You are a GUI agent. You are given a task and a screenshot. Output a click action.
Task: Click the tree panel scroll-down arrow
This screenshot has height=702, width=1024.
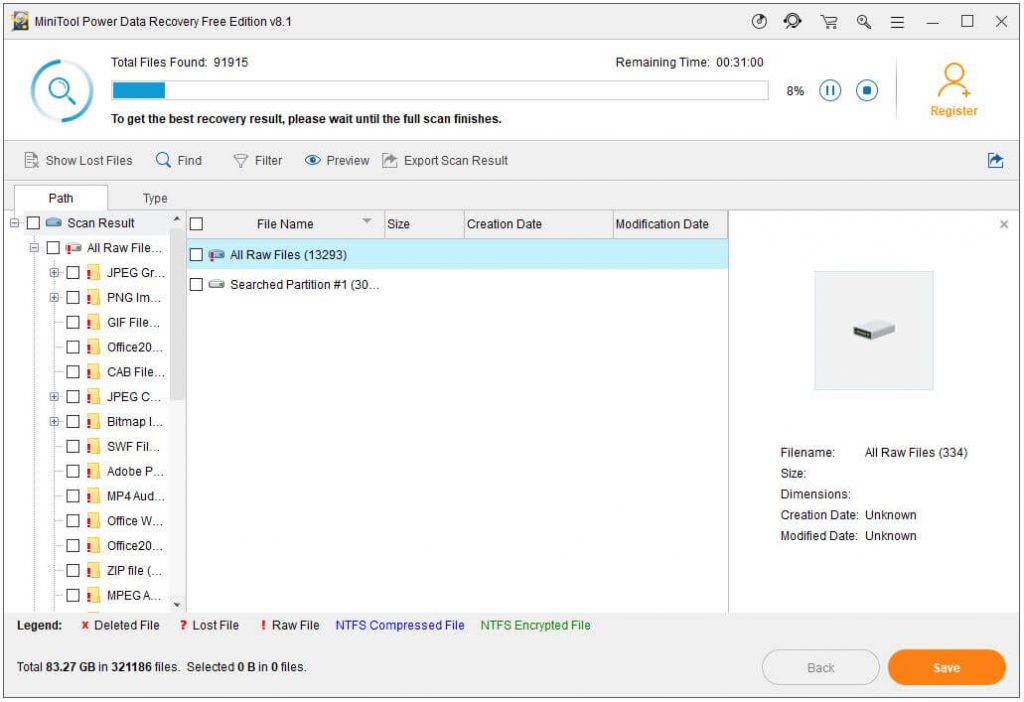pos(177,605)
